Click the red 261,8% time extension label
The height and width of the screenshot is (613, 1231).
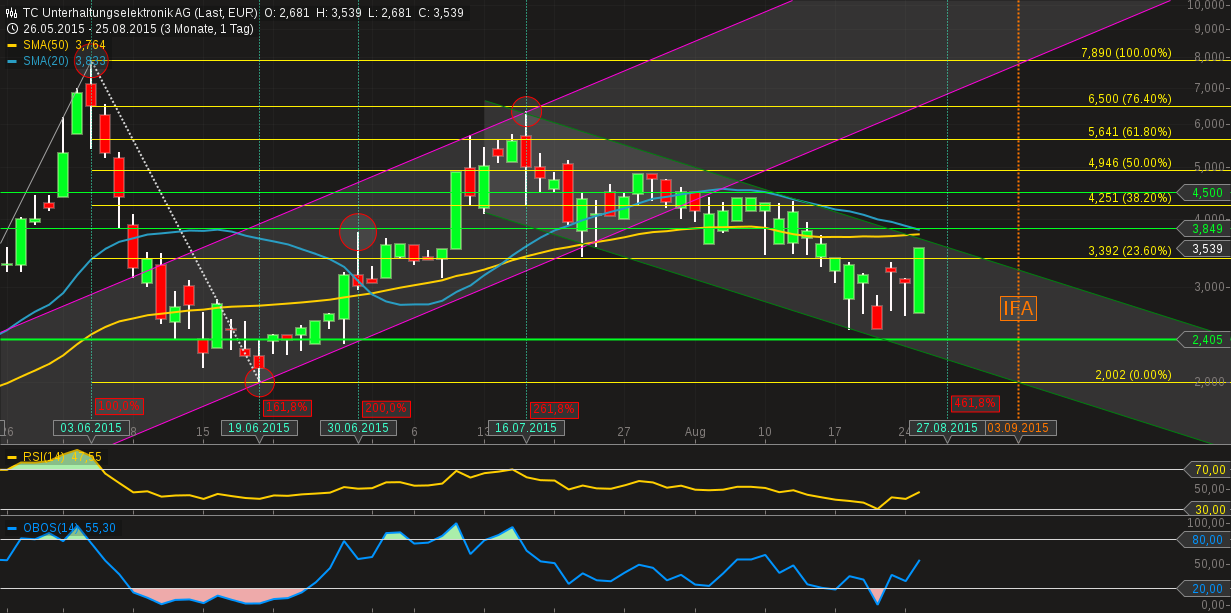pyautogui.click(x=553, y=408)
